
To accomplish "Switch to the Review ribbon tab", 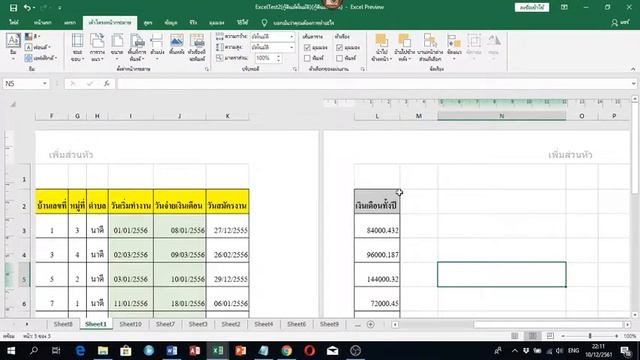I will [x=193, y=23].
